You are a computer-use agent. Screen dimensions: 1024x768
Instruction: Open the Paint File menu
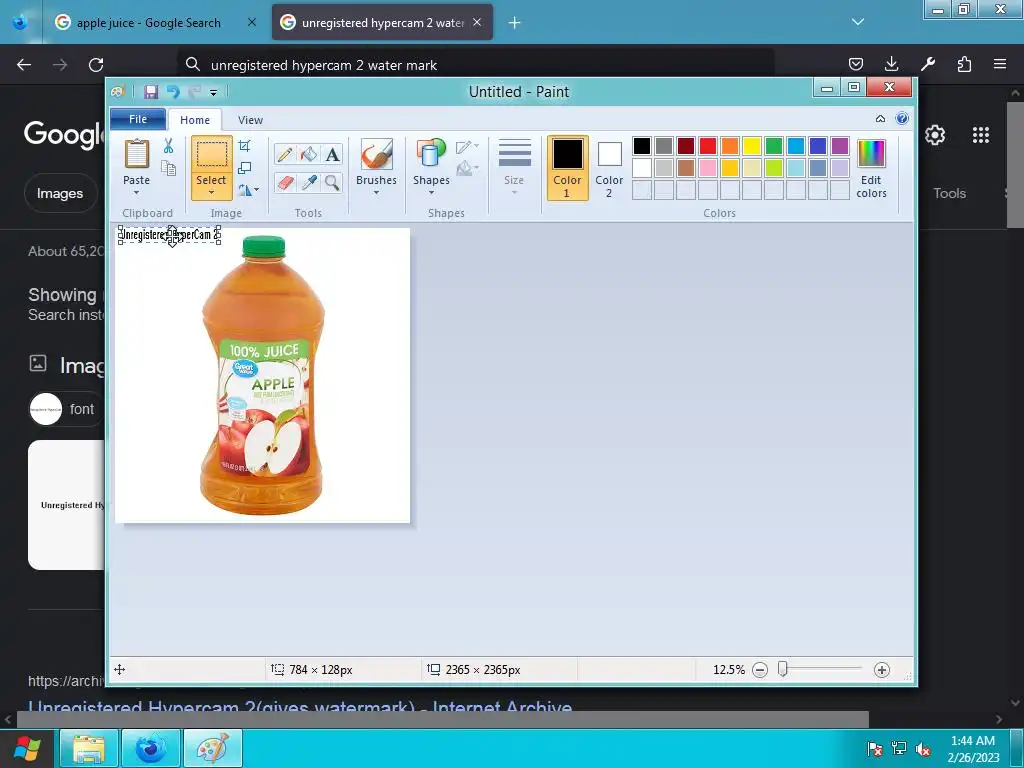[138, 119]
